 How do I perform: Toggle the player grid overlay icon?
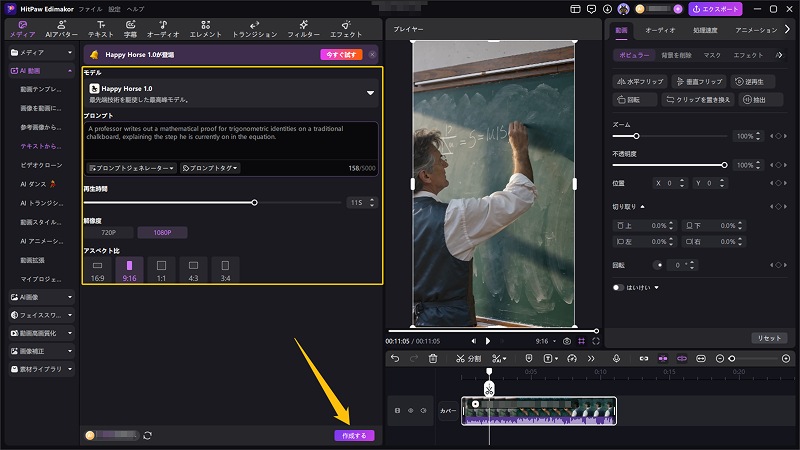tap(581, 341)
